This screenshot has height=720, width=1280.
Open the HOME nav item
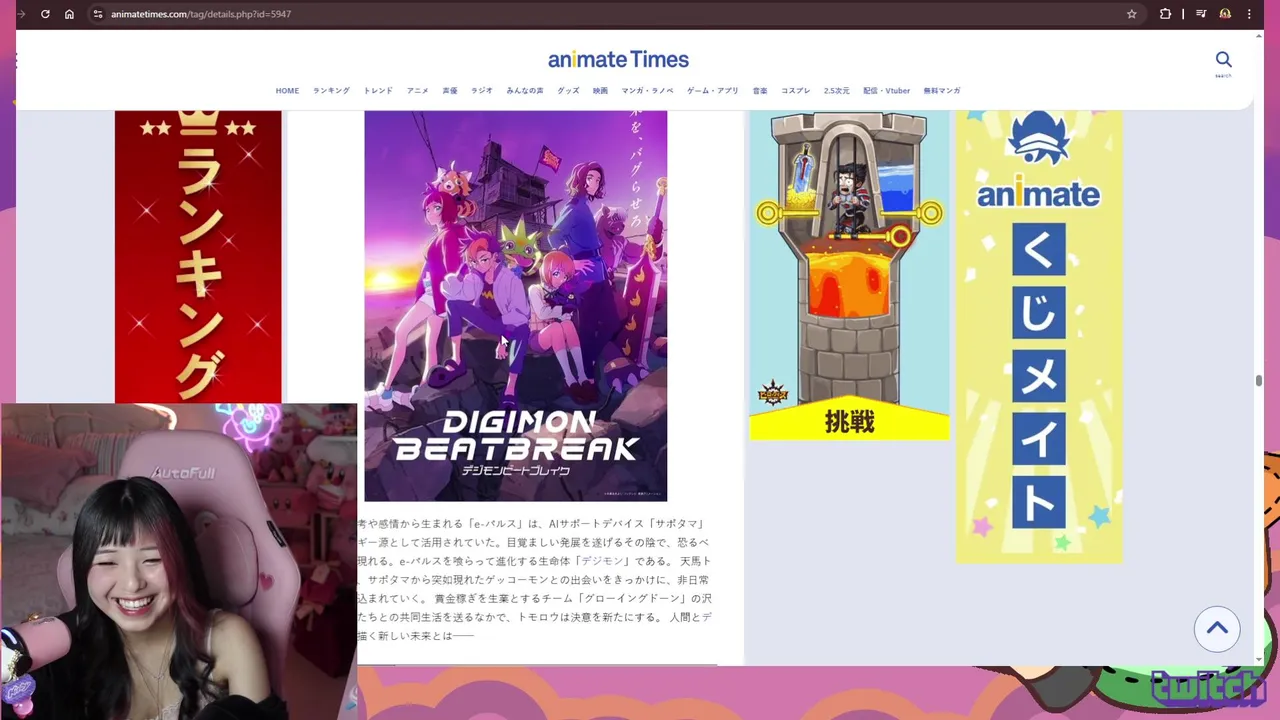point(287,91)
